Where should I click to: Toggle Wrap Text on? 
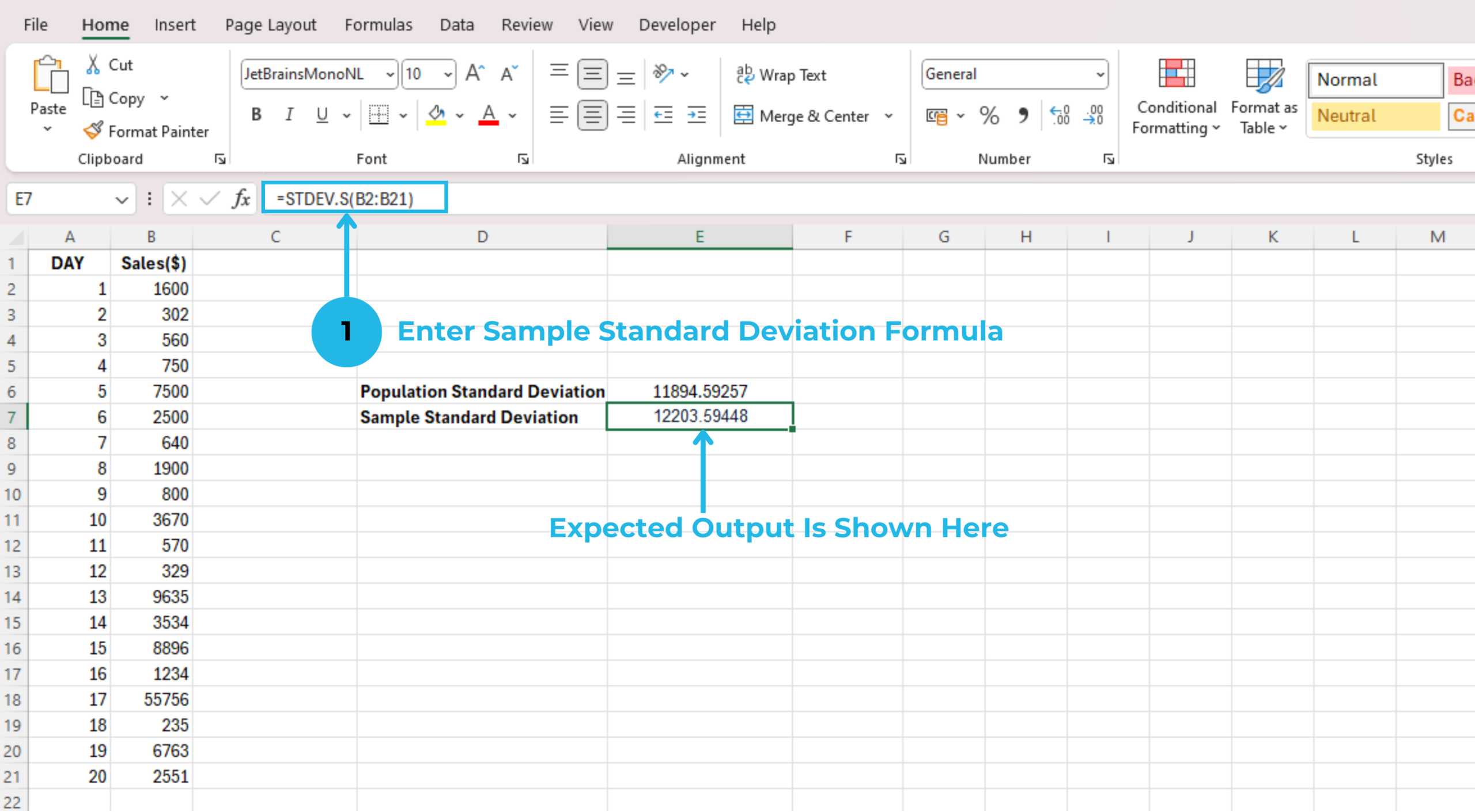pos(781,75)
